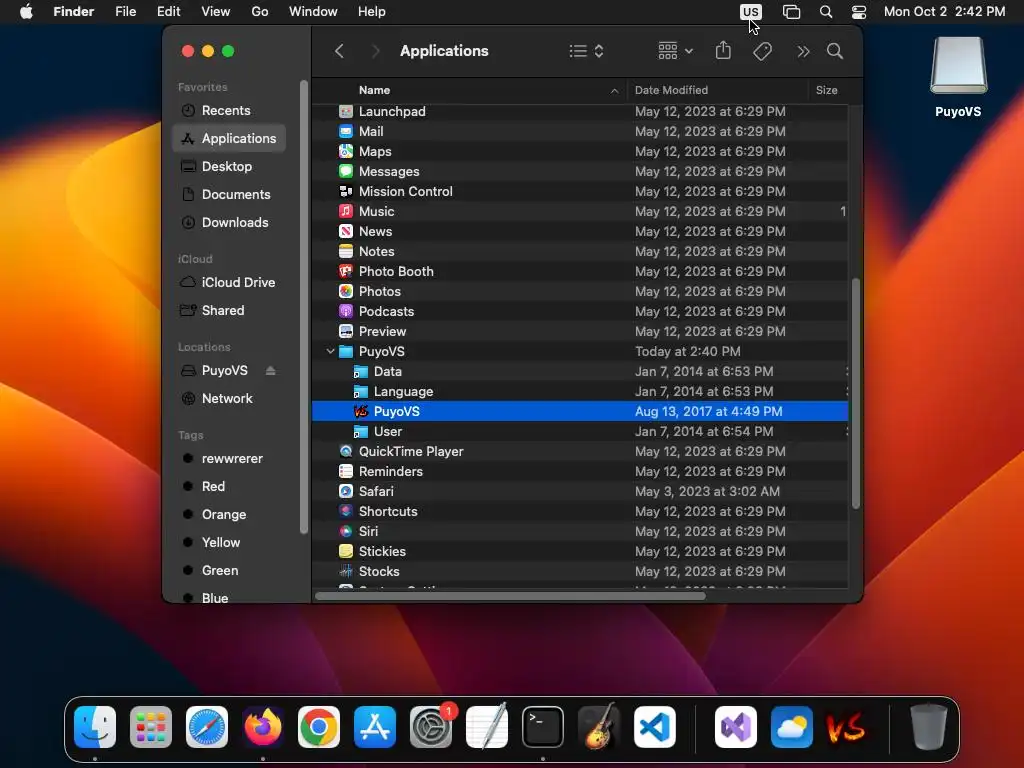Viewport: 1024px width, 768px height.
Task: Open the group-by dropdown in toolbar
Action: pyautogui.click(x=675, y=51)
